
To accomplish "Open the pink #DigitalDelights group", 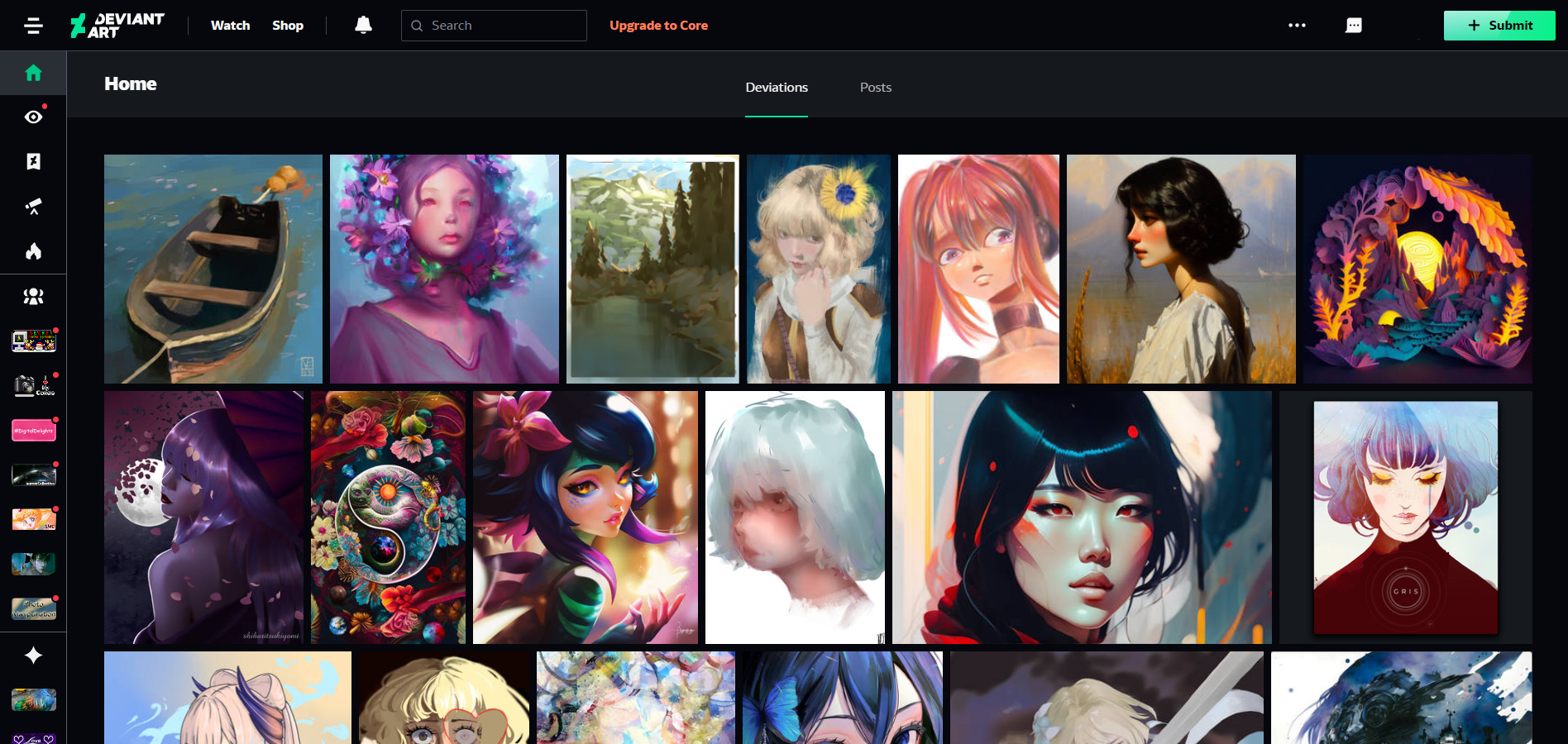I will point(34,430).
